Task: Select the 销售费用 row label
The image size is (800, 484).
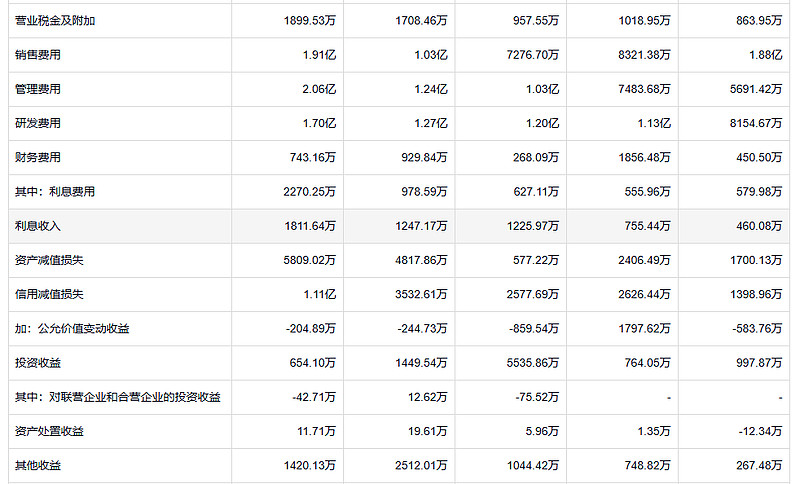Action: tap(38, 55)
